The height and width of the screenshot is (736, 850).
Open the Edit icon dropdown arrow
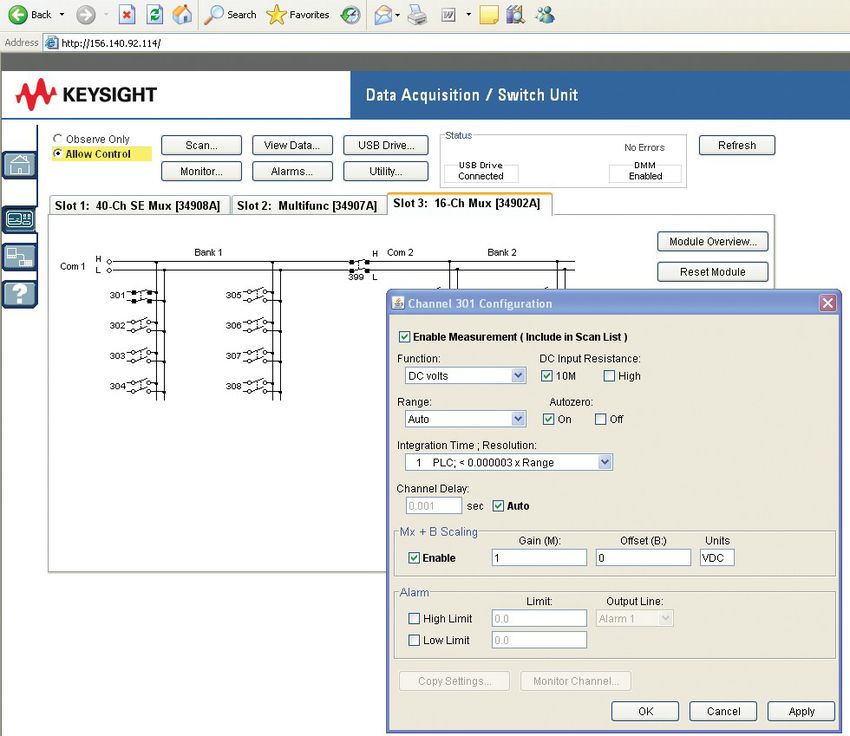point(468,15)
